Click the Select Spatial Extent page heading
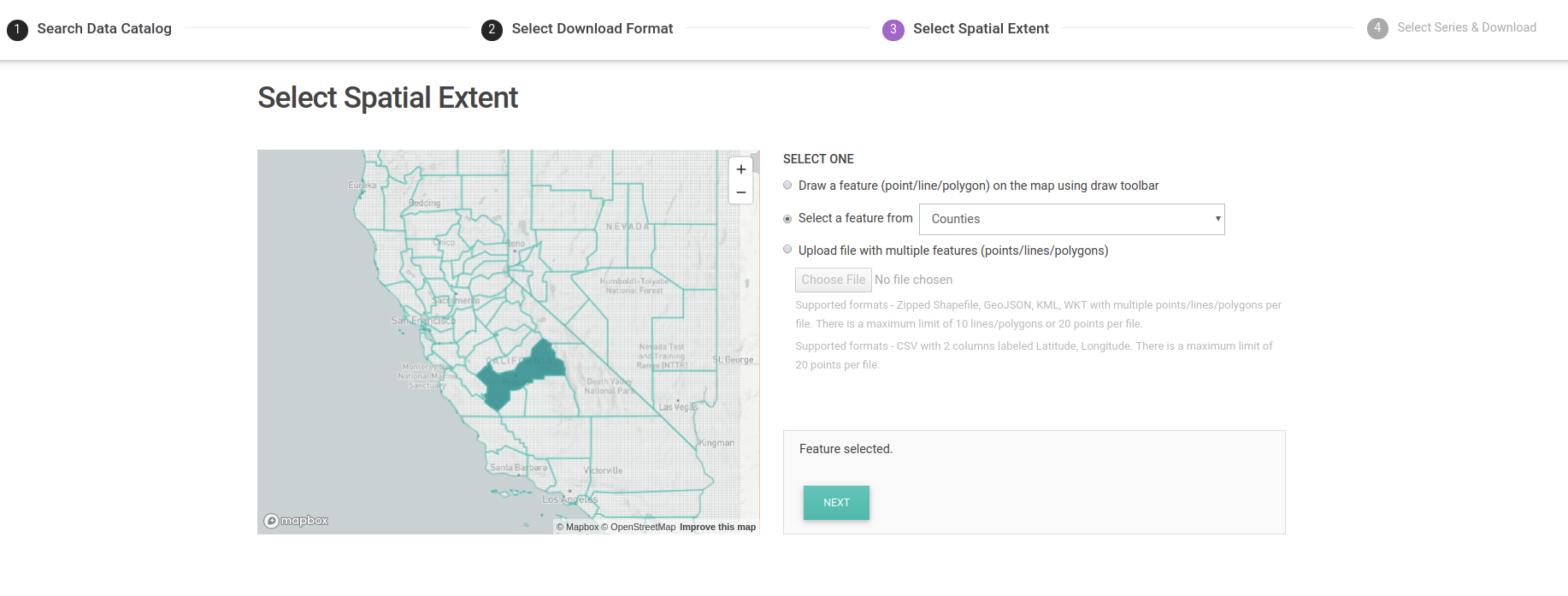 pyautogui.click(x=388, y=97)
